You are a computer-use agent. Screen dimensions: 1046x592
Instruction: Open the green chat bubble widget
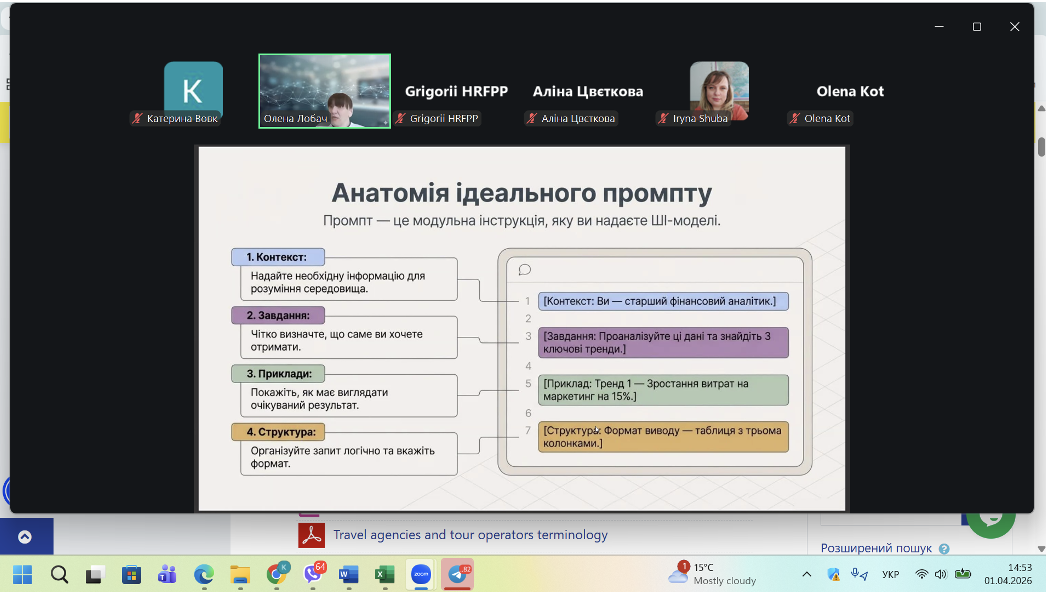click(990, 515)
